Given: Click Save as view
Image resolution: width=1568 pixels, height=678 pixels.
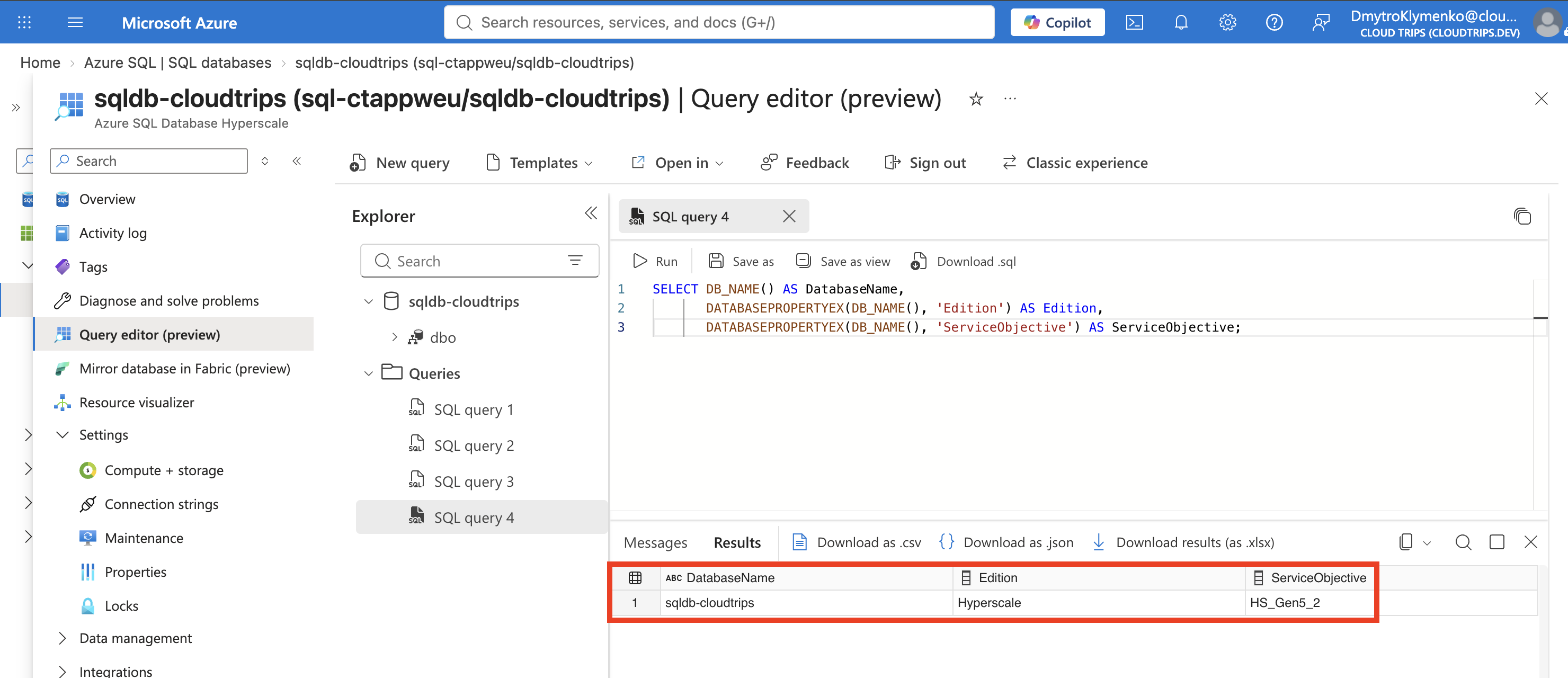Looking at the screenshot, I should (843, 261).
